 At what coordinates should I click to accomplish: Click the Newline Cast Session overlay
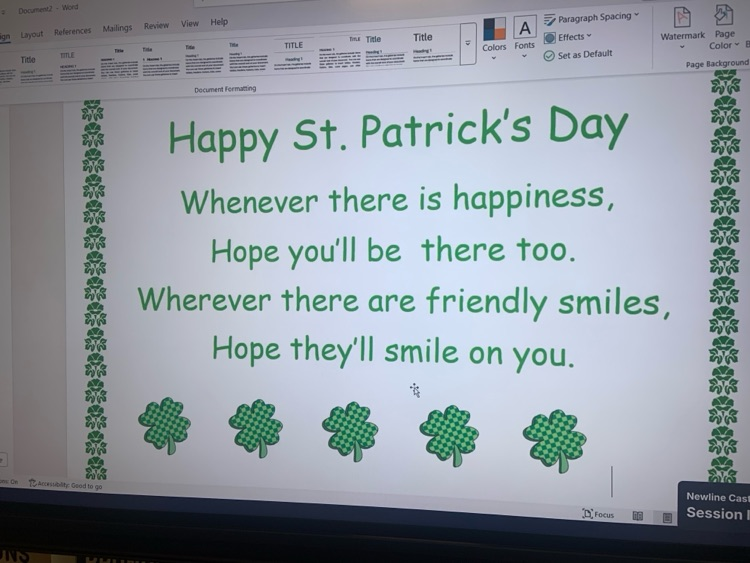(x=715, y=505)
